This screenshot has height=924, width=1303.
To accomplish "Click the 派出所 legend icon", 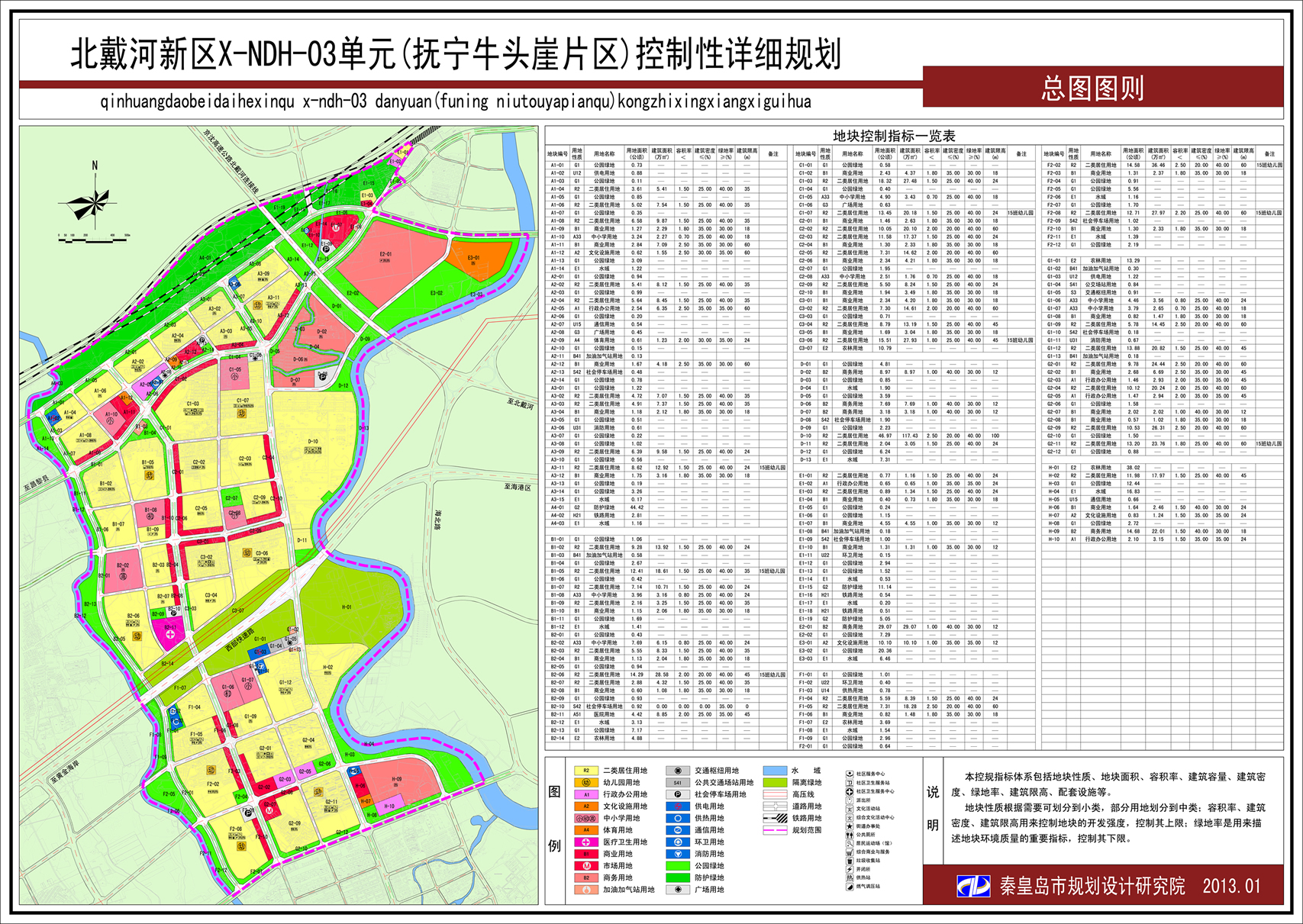I will [x=850, y=800].
